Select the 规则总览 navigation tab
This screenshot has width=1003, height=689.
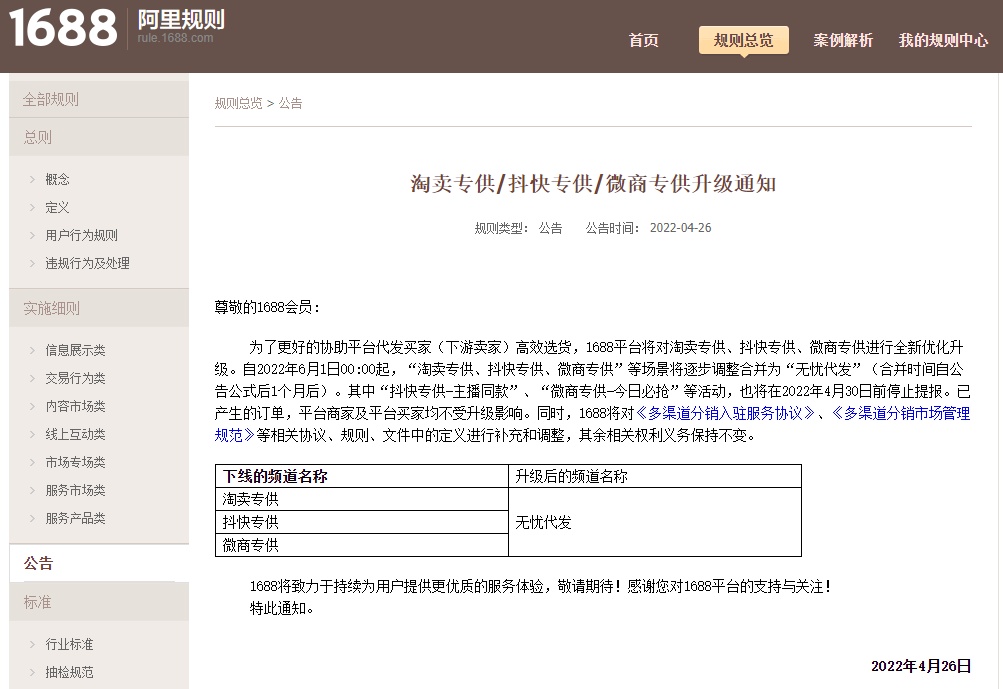coord(743,40)
